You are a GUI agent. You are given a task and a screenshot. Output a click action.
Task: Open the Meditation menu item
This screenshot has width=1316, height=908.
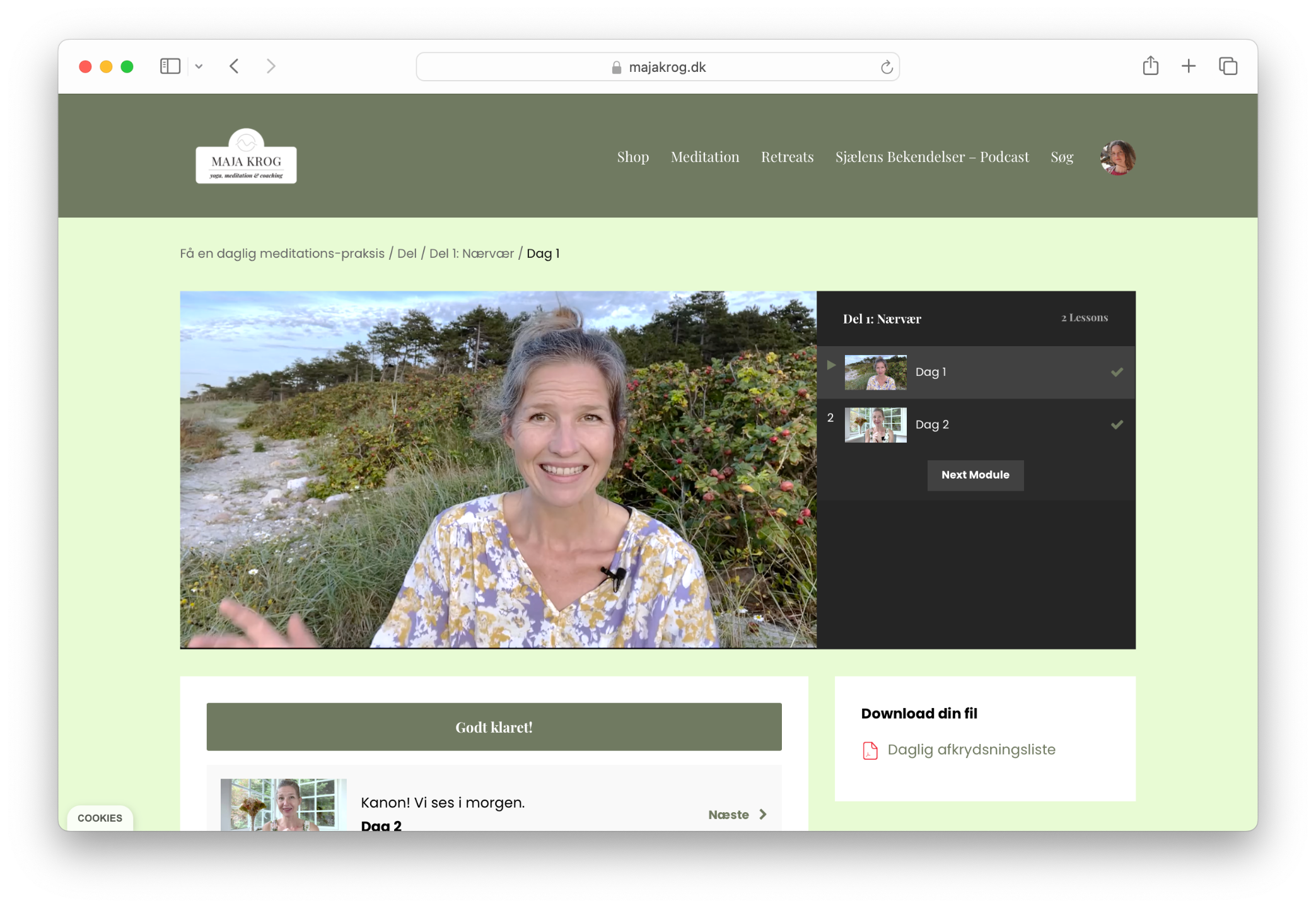tap(704, 156)
